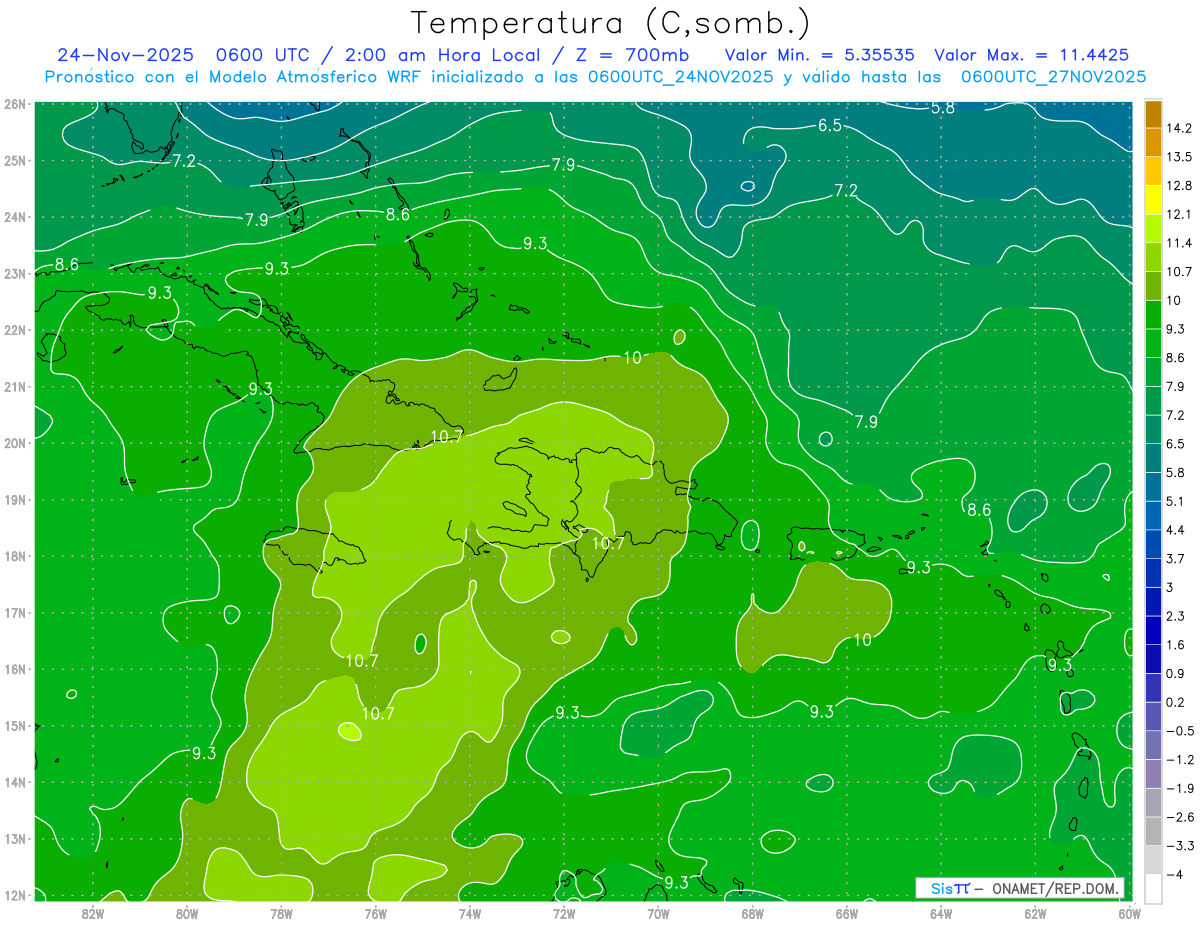Screen dimensions: 1200x927
Task: Click the "23N" latitude axis label
Action: coord(15,273)
